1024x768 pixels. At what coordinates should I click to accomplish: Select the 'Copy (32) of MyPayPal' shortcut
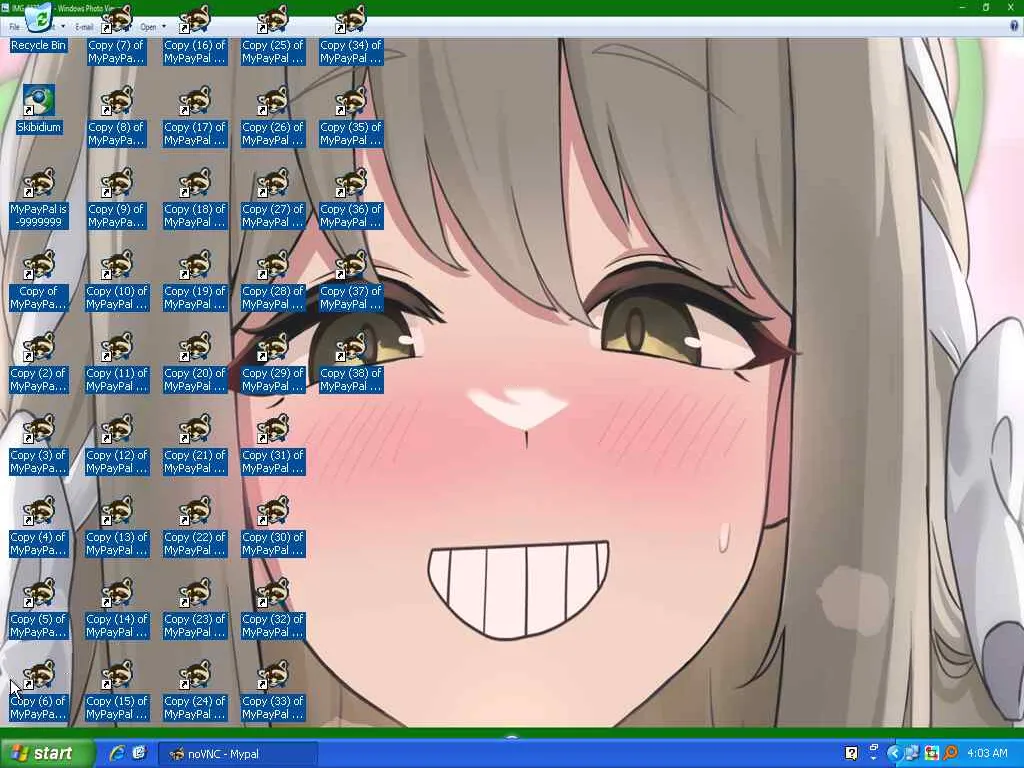click(273, 609)
